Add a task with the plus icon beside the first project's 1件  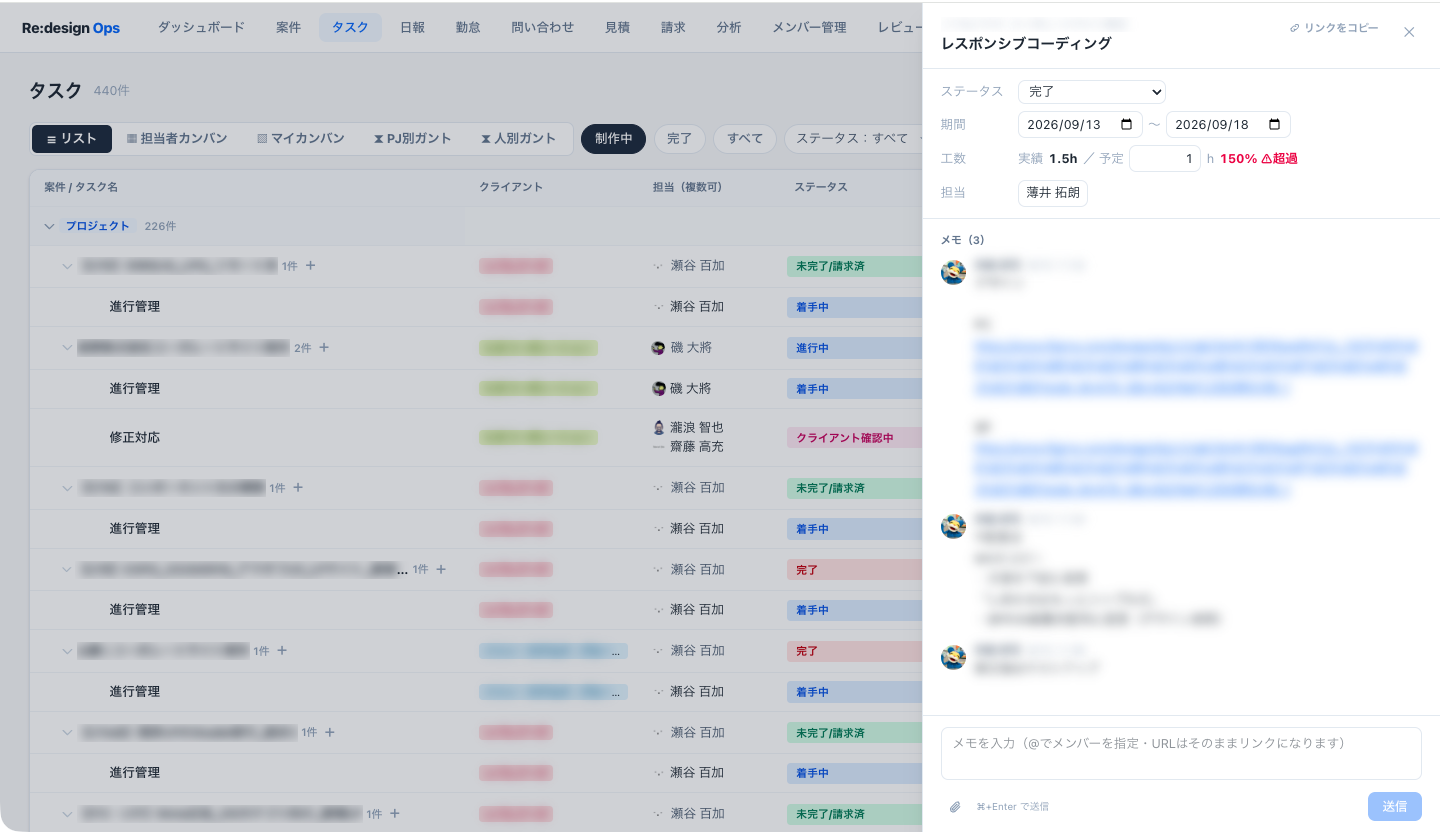[311, 266]
